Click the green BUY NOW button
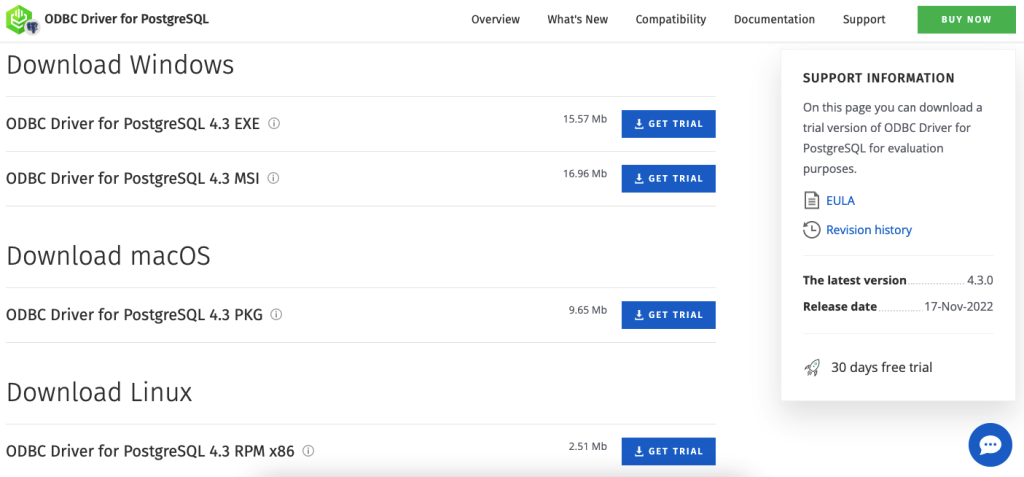Viewport: 1024px width, 477px height. (x=966, y=20)
